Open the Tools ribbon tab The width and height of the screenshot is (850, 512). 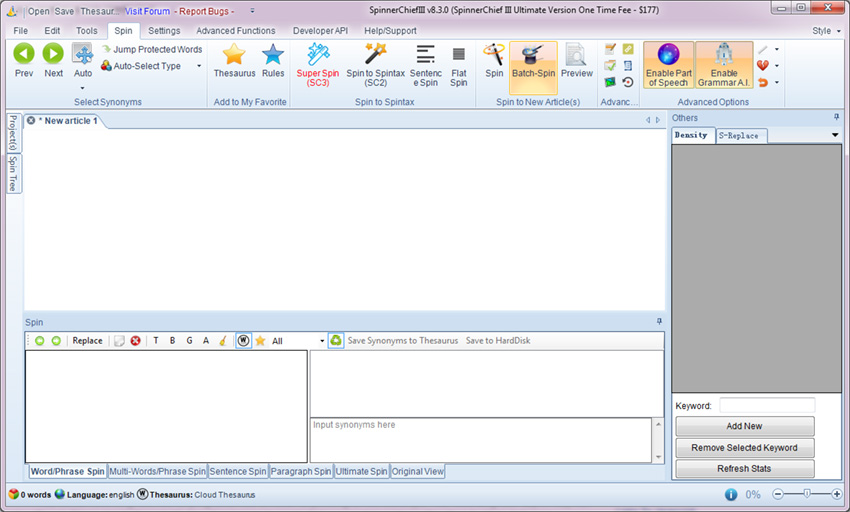coord(87,31)
